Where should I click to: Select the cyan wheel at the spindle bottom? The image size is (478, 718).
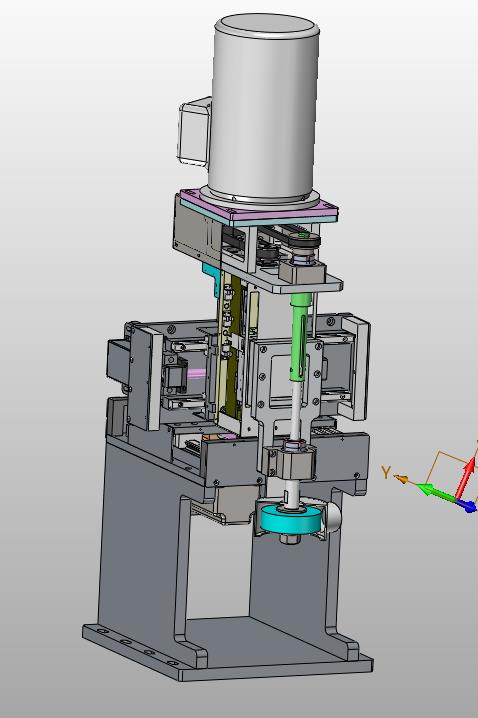pyautogui.click(x=291, y=520)
